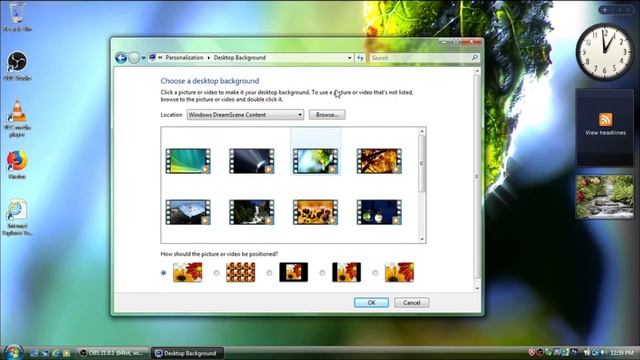Click the volume speaker tray icon

[x=603, y=353]
